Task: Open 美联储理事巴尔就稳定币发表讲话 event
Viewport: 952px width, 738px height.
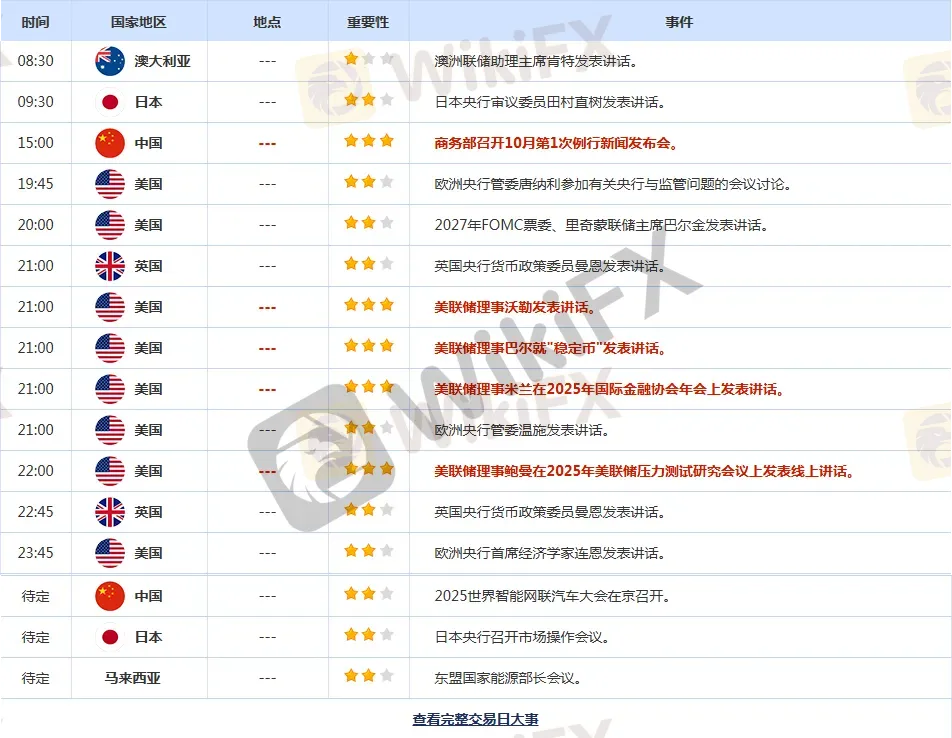Action: pyautogui.click(x=550, y=348)
